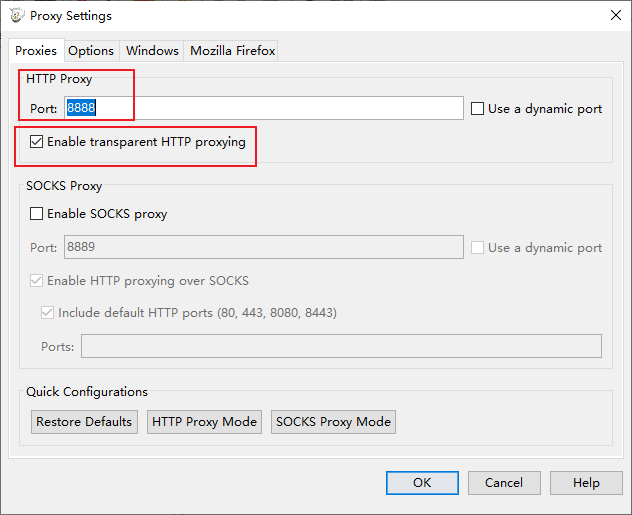
Task: Open the Windows tab
Action: click(152, 51)
